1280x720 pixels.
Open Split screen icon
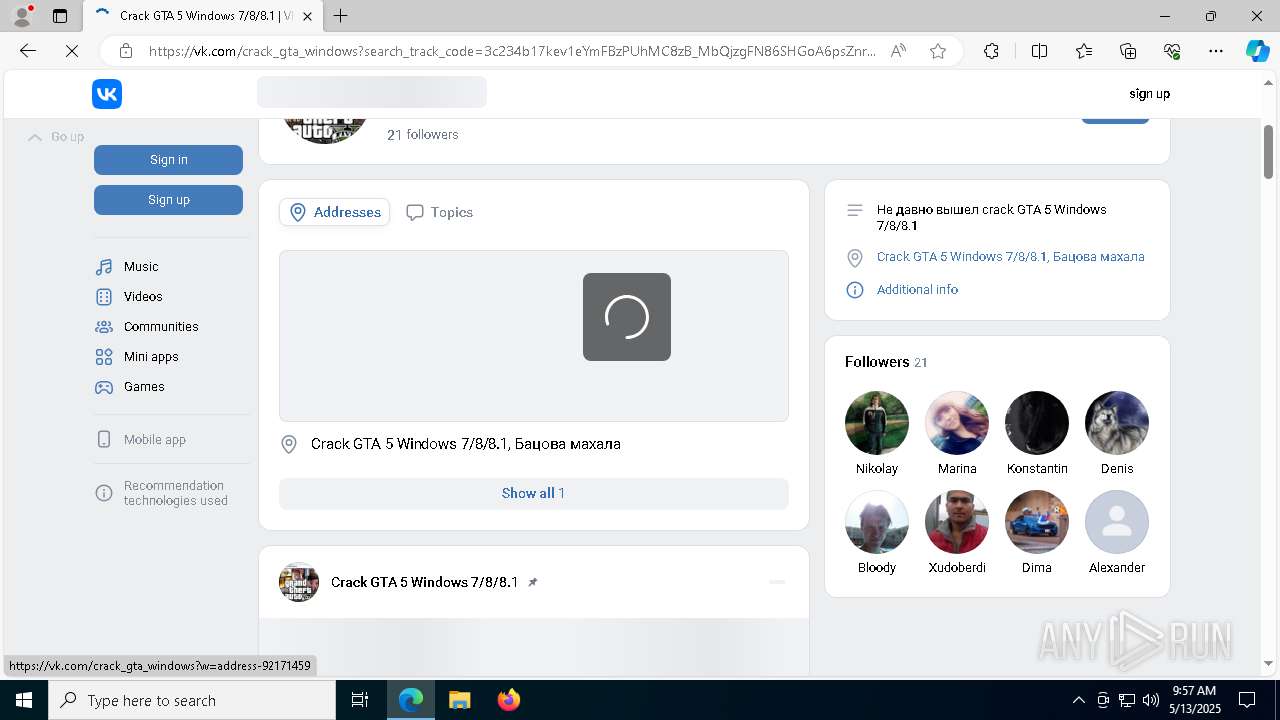(1039, 51)
